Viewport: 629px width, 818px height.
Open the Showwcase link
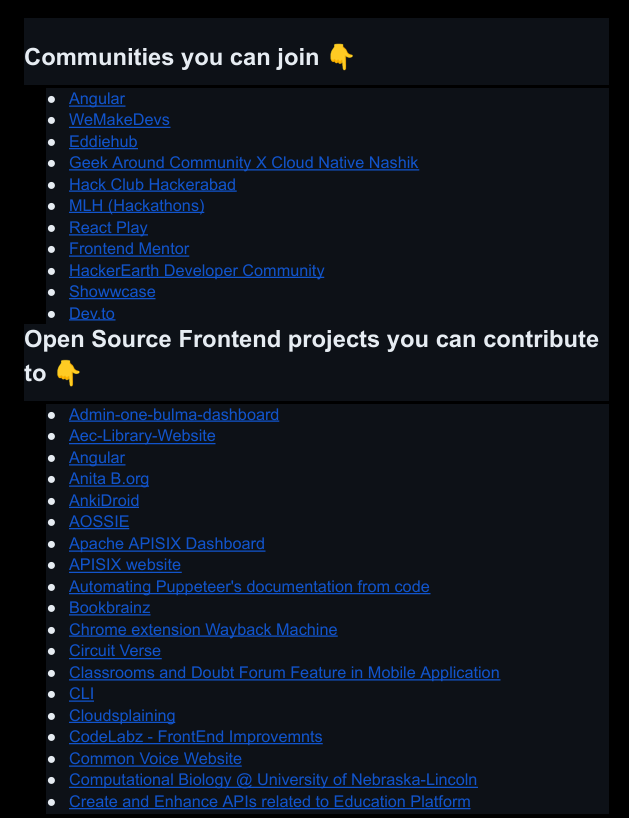pos(112,292)
